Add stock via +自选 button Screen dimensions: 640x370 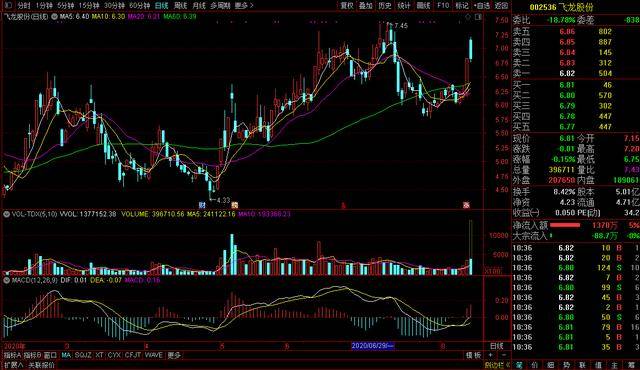[x=482, y=5]
